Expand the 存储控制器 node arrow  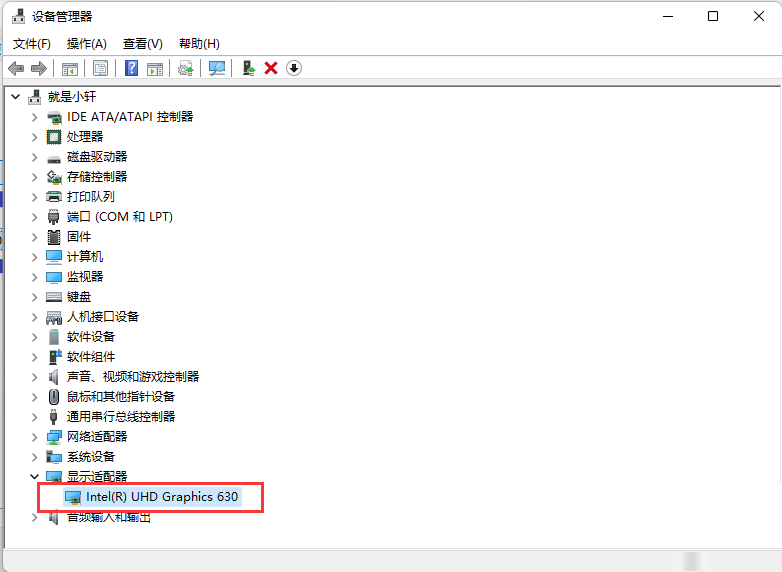[x=34, y=177]
